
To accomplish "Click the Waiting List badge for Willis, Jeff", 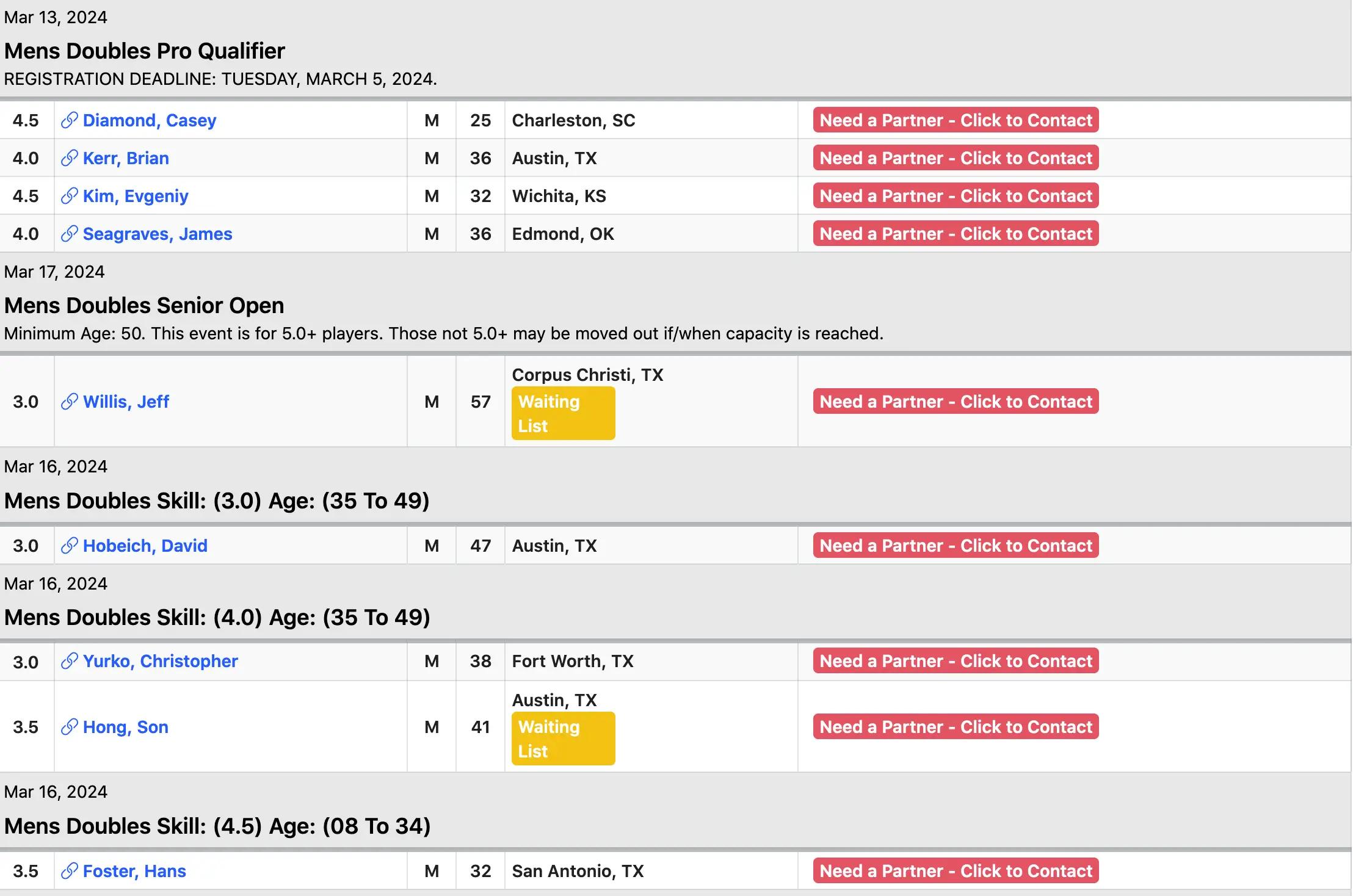I will 563,413.
